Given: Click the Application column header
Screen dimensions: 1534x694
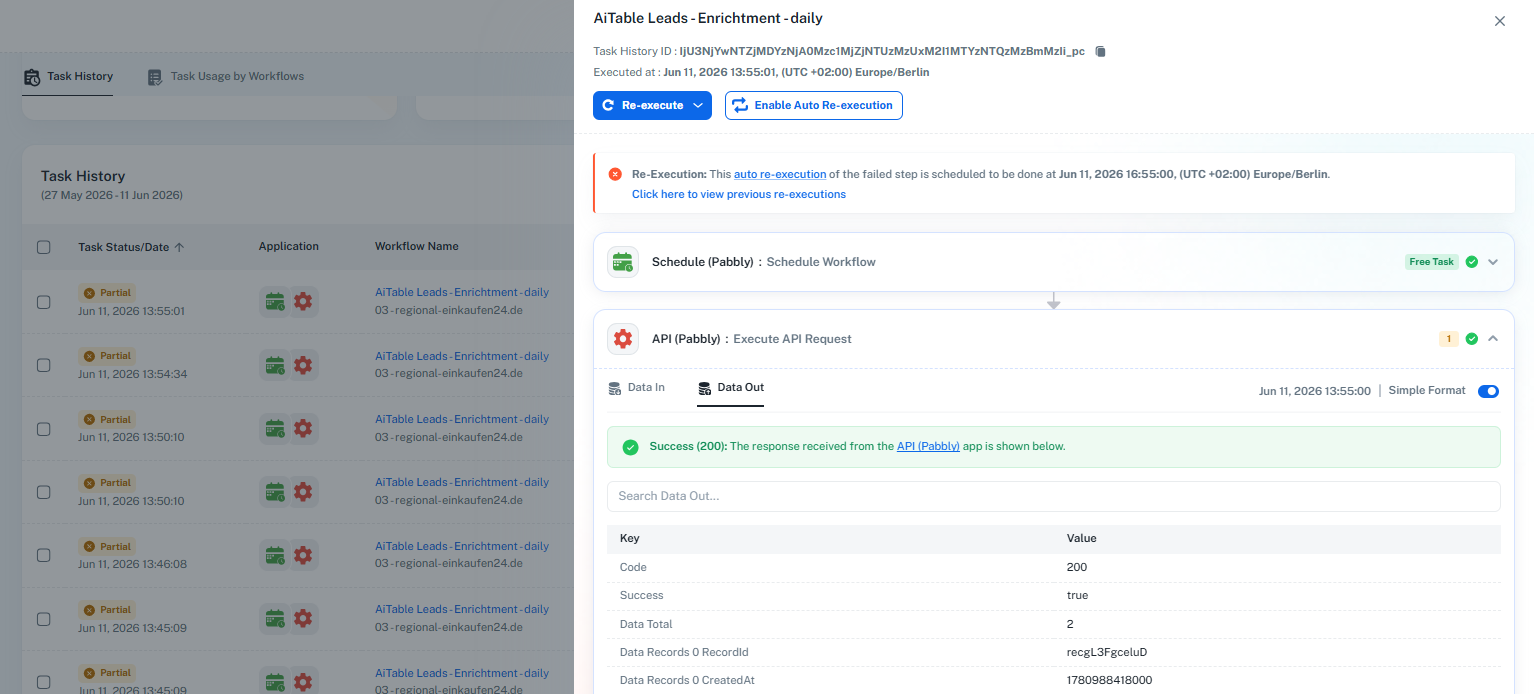Looking at the screenshot, I should click(289, 246).
